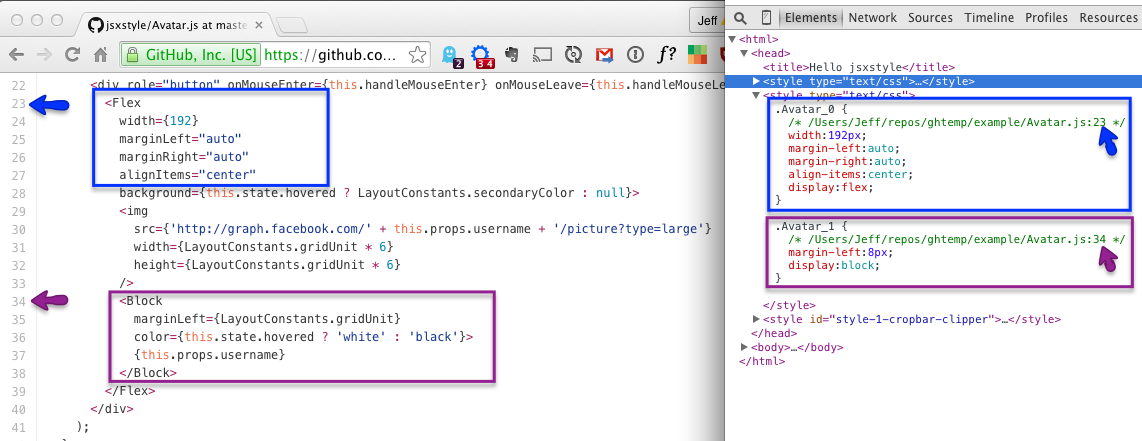1142x441 pixels.
Task: Activate DevTools inspect element magnifier
Action: [x=740, y=17]
